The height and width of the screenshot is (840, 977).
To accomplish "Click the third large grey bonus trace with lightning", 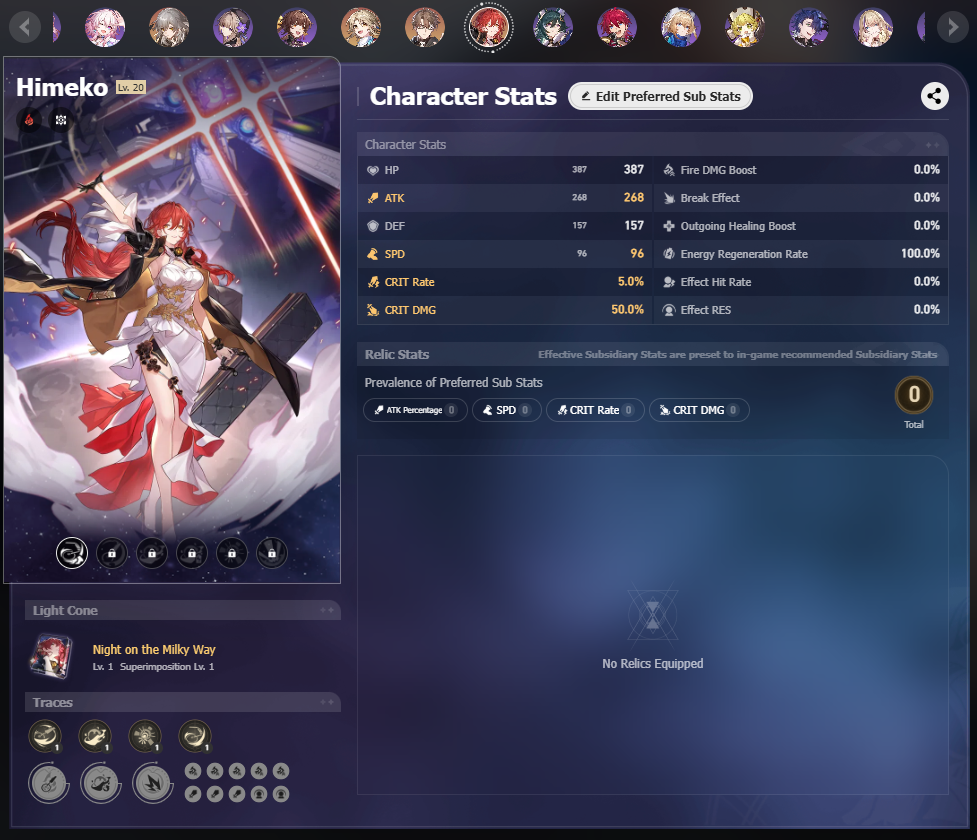I will 153,783.
